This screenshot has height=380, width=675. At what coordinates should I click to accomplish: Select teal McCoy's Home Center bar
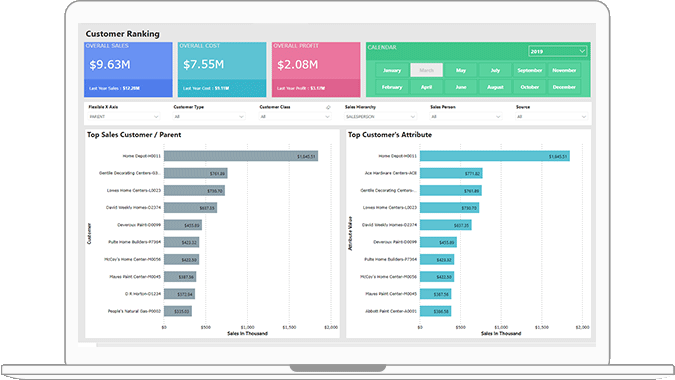click(x=437, y=277)
